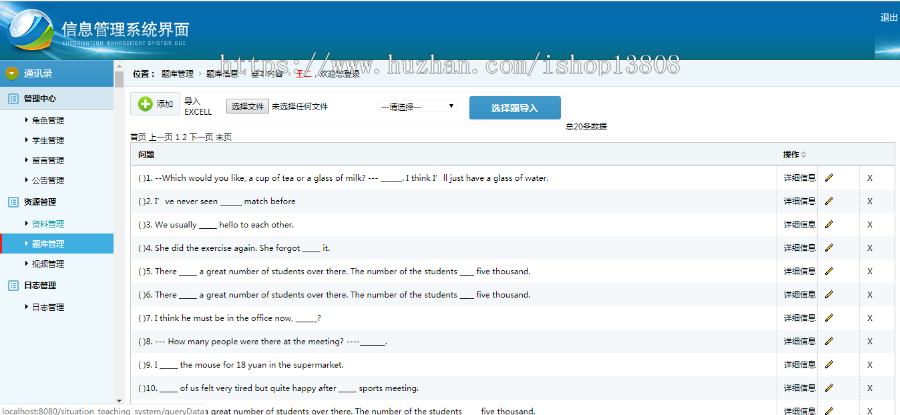
Task: View 详细信息 of question 7
Action: coord(800,318)
